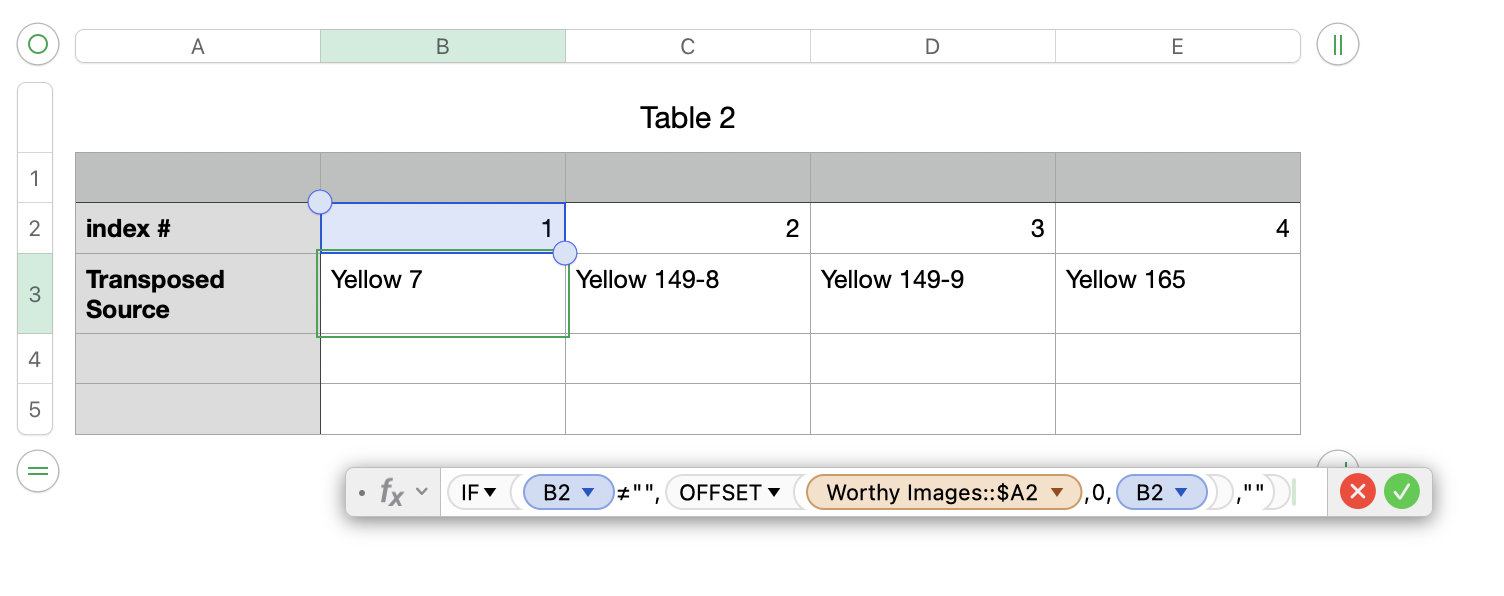Image resolution: width=1504 pixels, height=596 pixels.
Task: Expand Worthy Images::$A2 reference options
Action: (x=1058, y=492)
